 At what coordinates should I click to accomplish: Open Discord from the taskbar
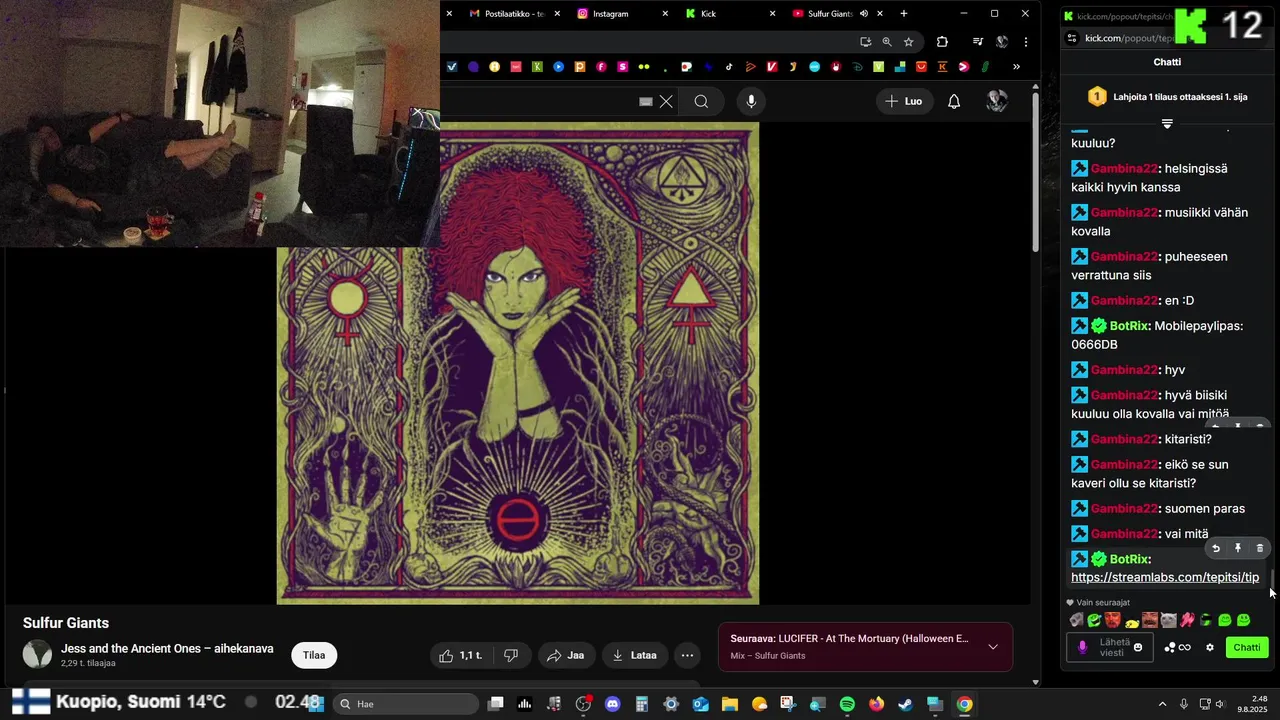tap(613, 704)
